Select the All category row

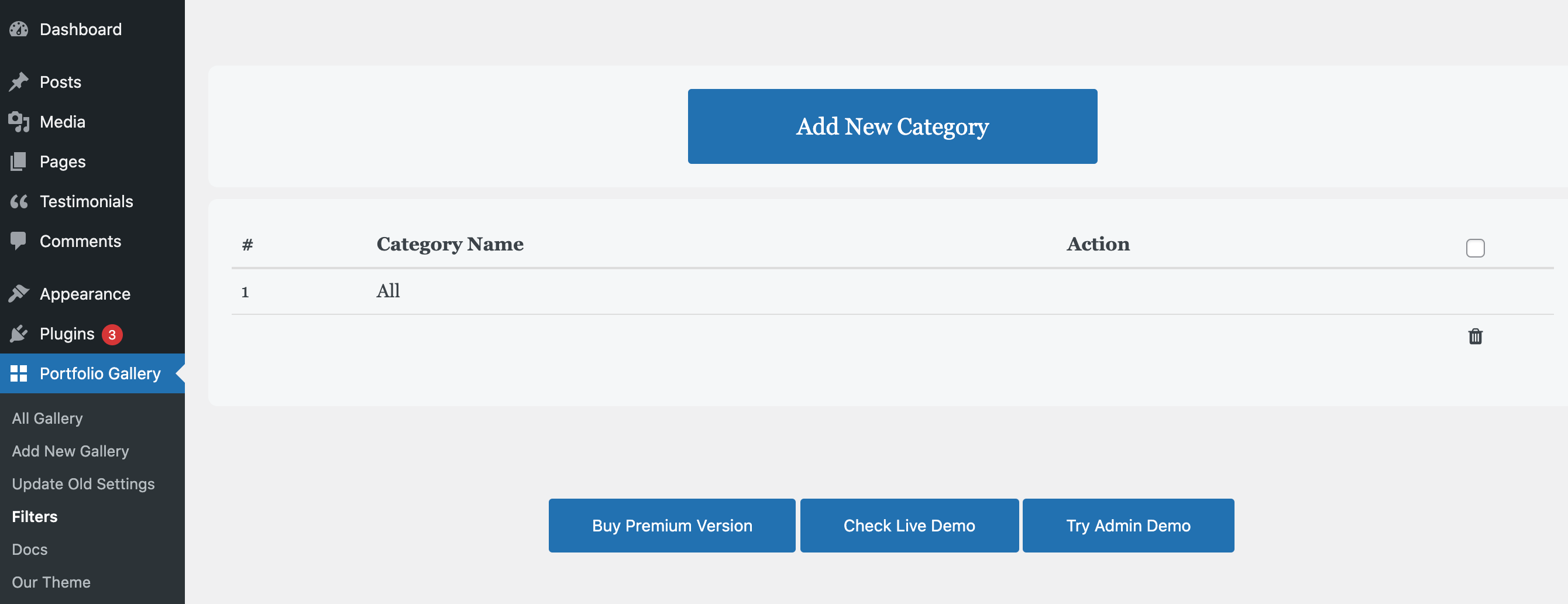(x=388, y=291)
